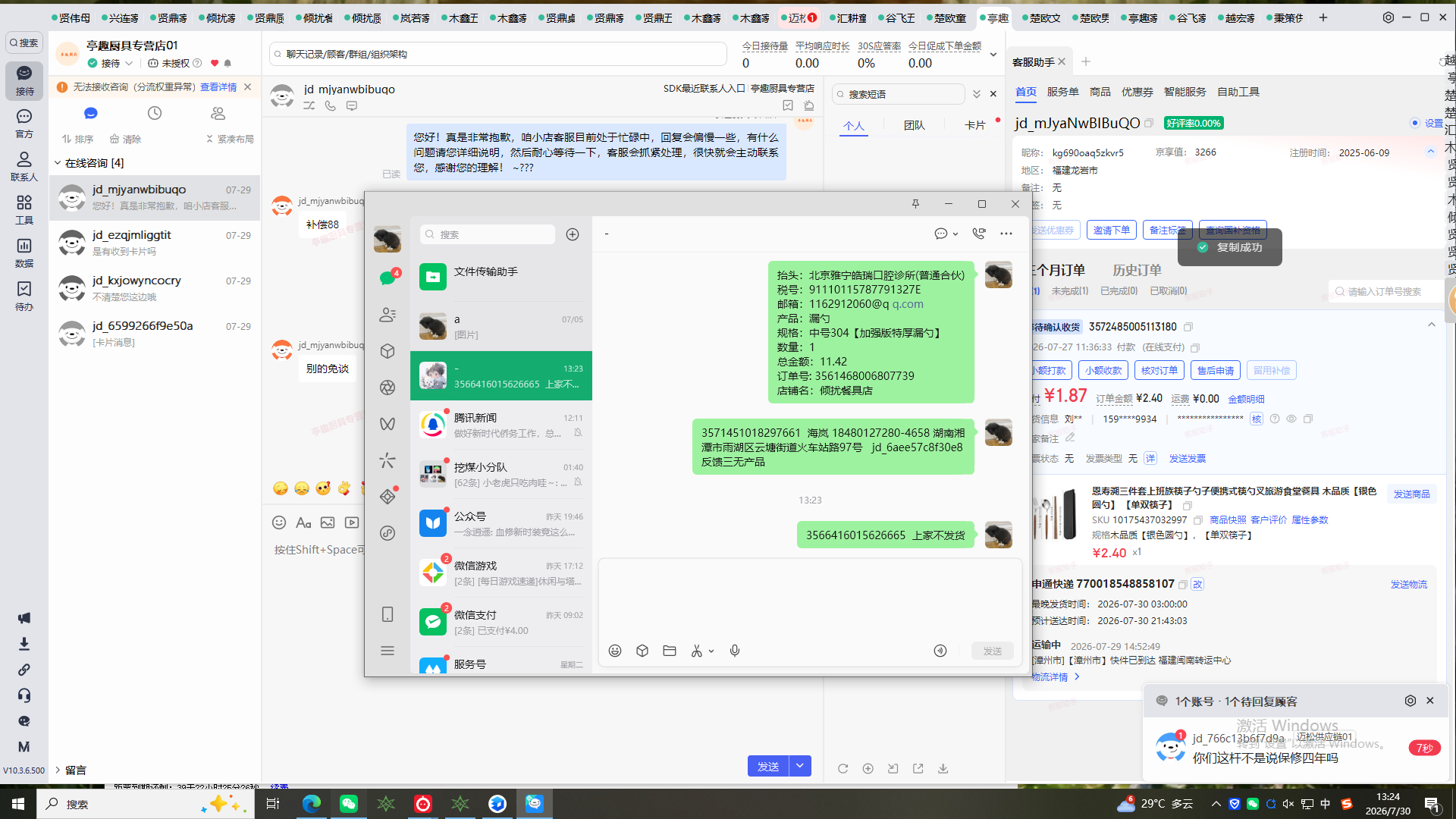Viewport: 1456px width, 819px height.
Task: Collapse the customer info card chevron
Action: tap(1431, 152)
